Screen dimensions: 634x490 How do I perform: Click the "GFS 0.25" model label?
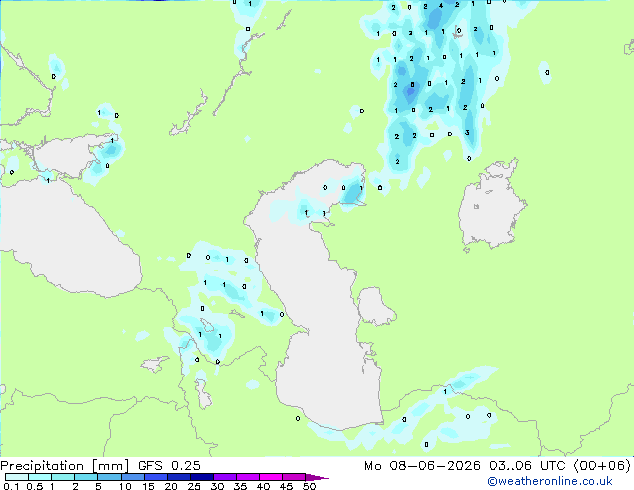[x=169, y=466]
